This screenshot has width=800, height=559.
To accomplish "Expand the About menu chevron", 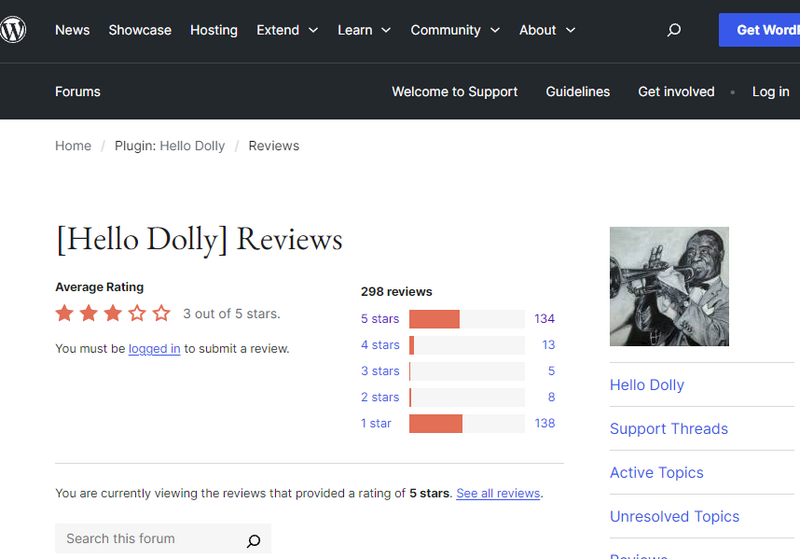I will (570, 30).
